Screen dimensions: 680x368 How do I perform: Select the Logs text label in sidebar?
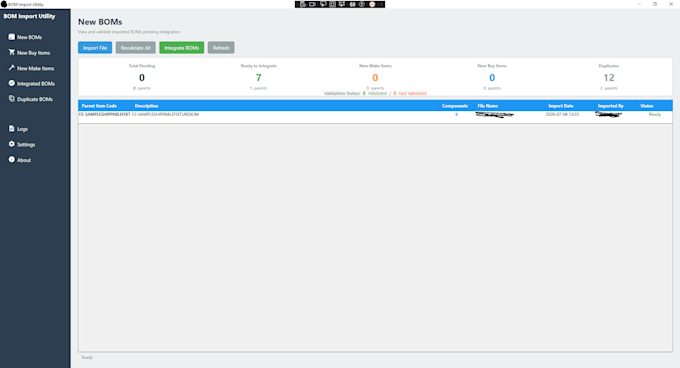[x=22, y=129]
